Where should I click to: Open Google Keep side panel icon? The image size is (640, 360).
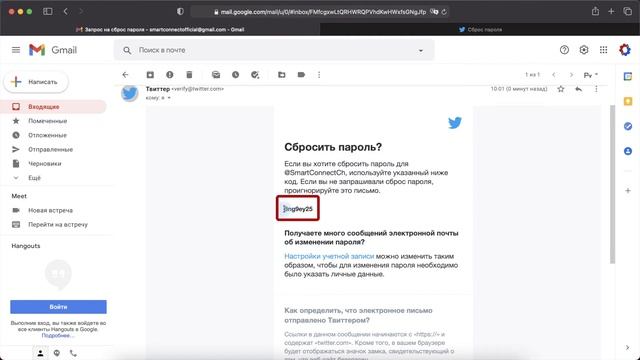pos(628,101)
